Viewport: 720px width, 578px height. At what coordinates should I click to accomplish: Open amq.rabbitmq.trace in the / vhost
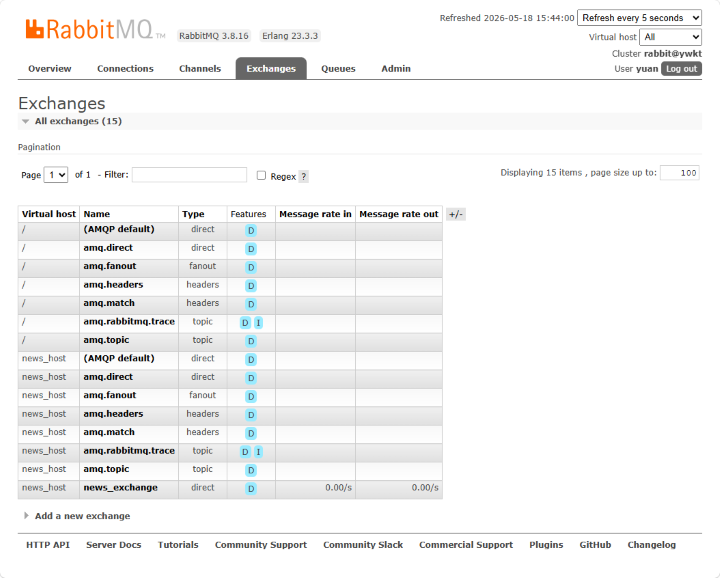pyautogui.click(x=129, y=321)
